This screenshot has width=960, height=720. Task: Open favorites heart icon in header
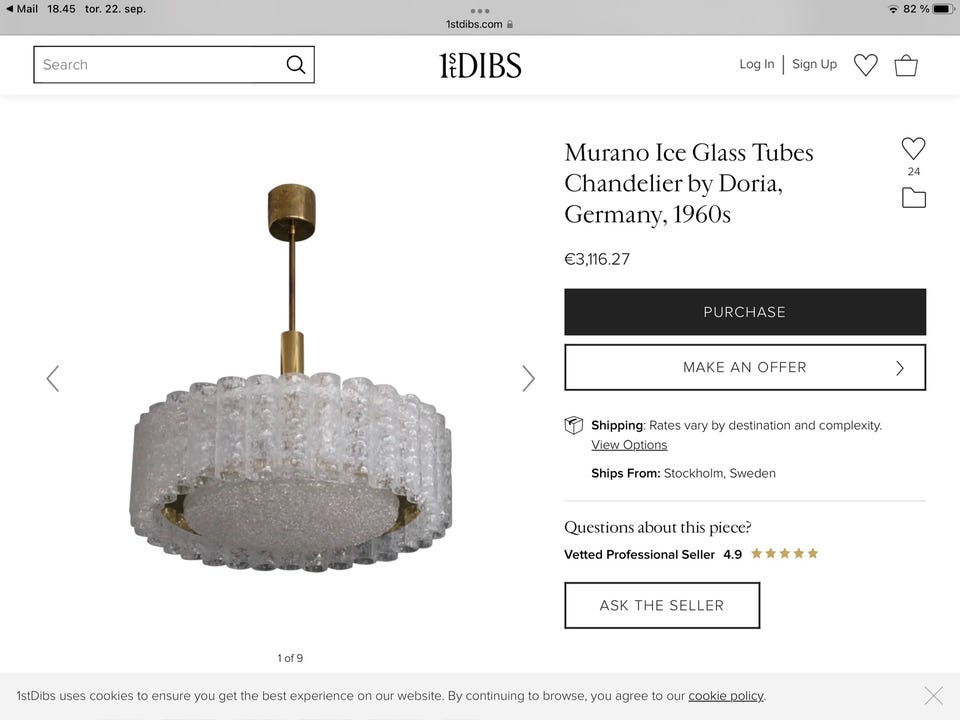pos(865,65)
